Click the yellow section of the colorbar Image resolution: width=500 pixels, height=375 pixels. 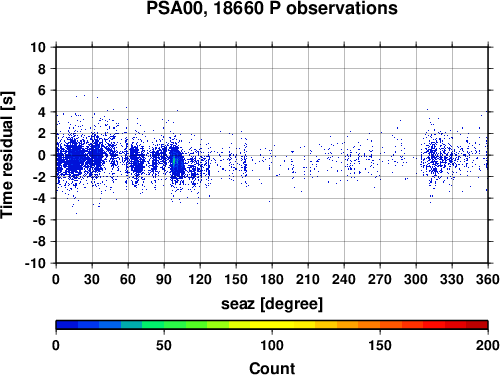(x=272, y=325)
